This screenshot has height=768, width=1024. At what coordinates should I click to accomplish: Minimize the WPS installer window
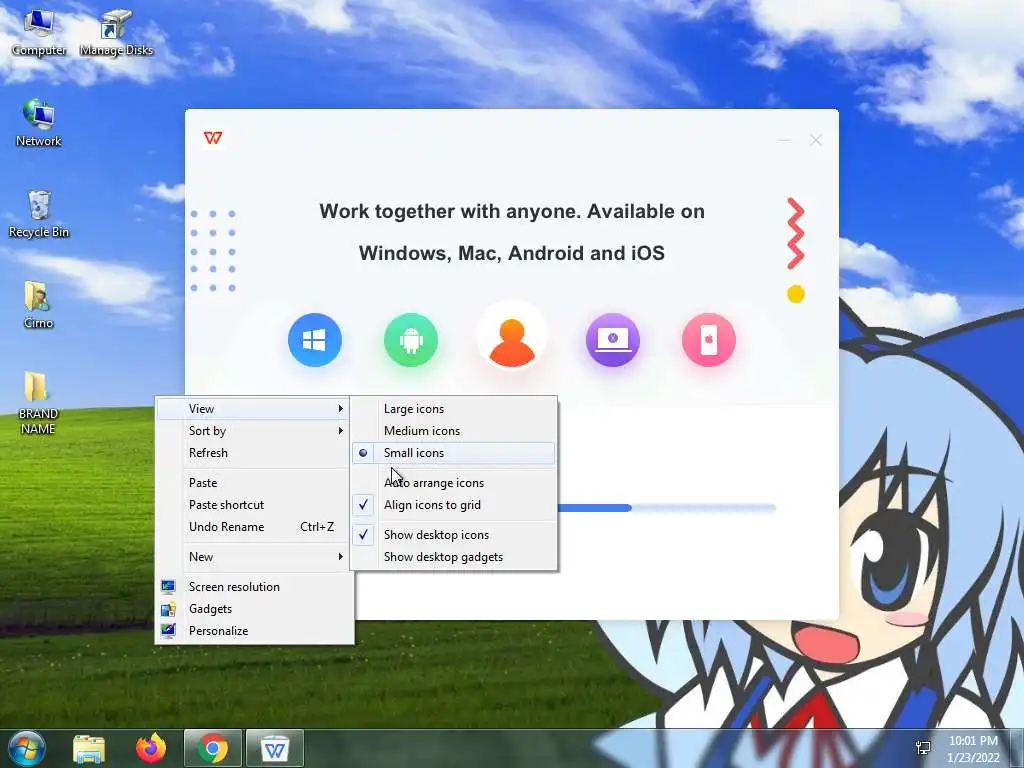[784, 140]
